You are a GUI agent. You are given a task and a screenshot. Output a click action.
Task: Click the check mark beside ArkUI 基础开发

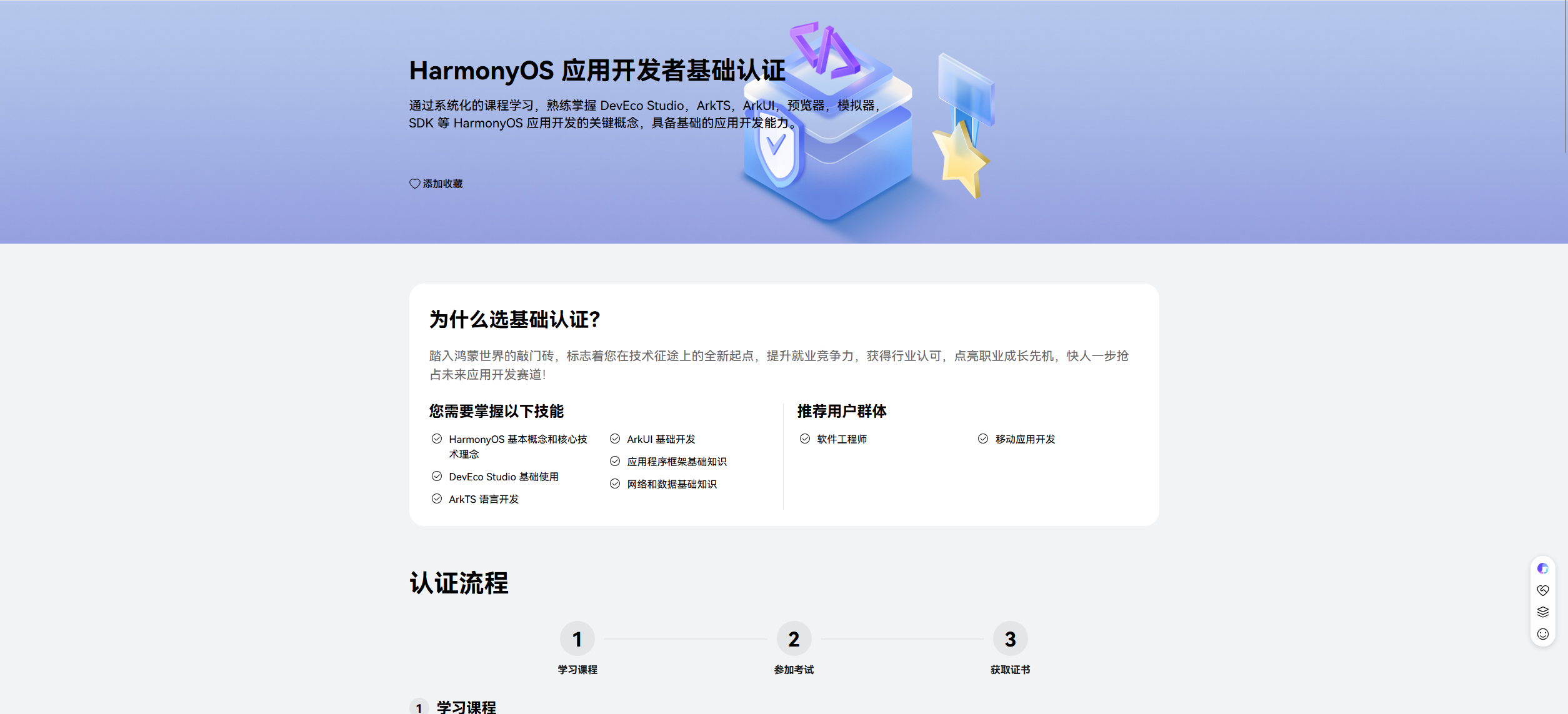coord(615,439)
